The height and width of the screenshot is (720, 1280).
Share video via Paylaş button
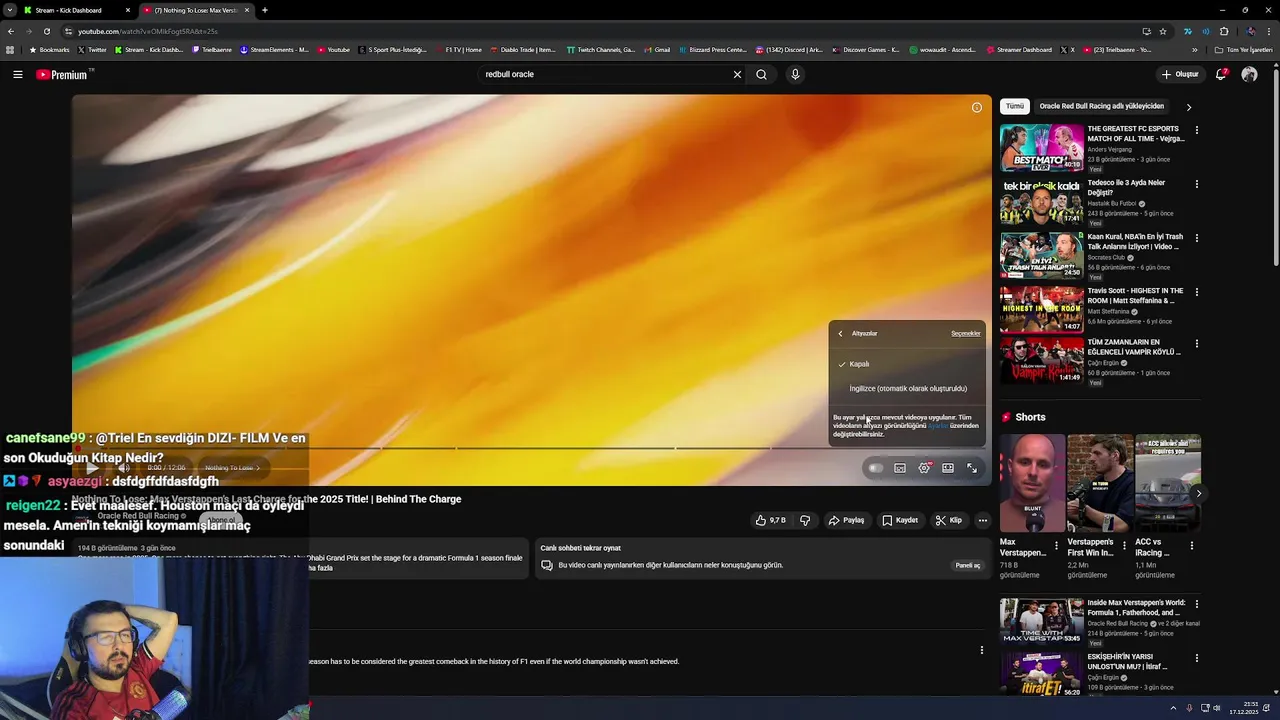(x=846, y=520)
